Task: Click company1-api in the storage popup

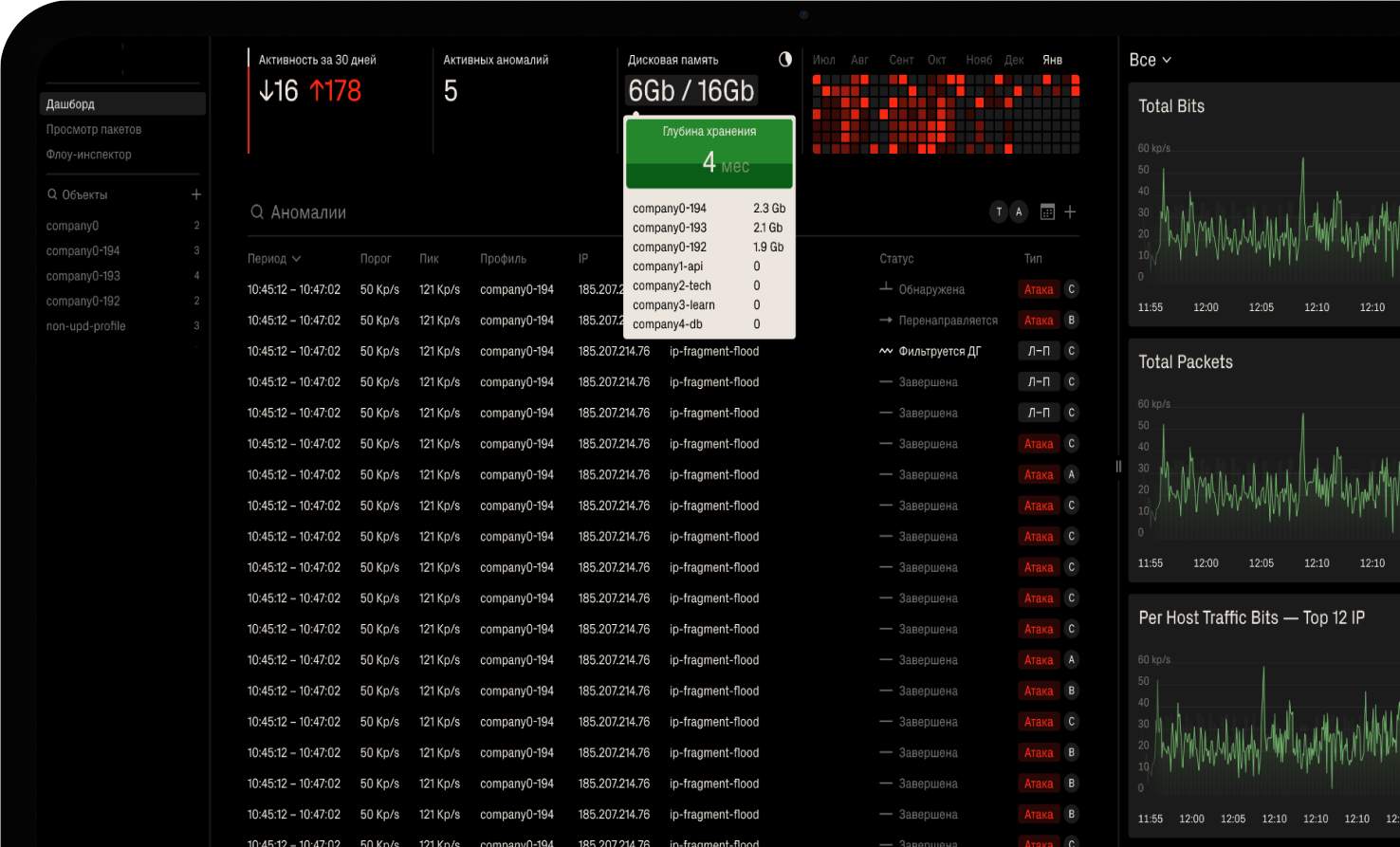Action: click(668, 267)
